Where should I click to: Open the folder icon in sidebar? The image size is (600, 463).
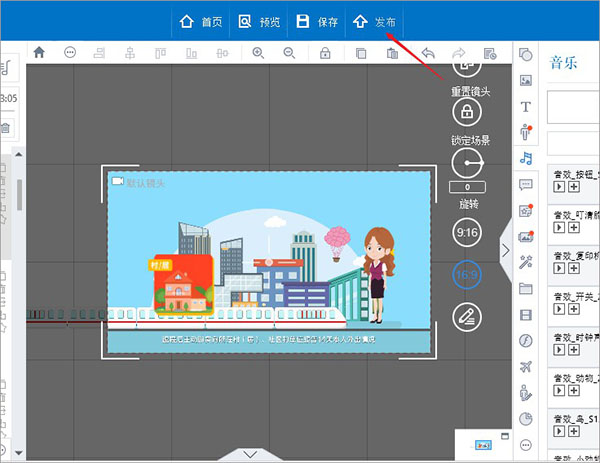526,288
